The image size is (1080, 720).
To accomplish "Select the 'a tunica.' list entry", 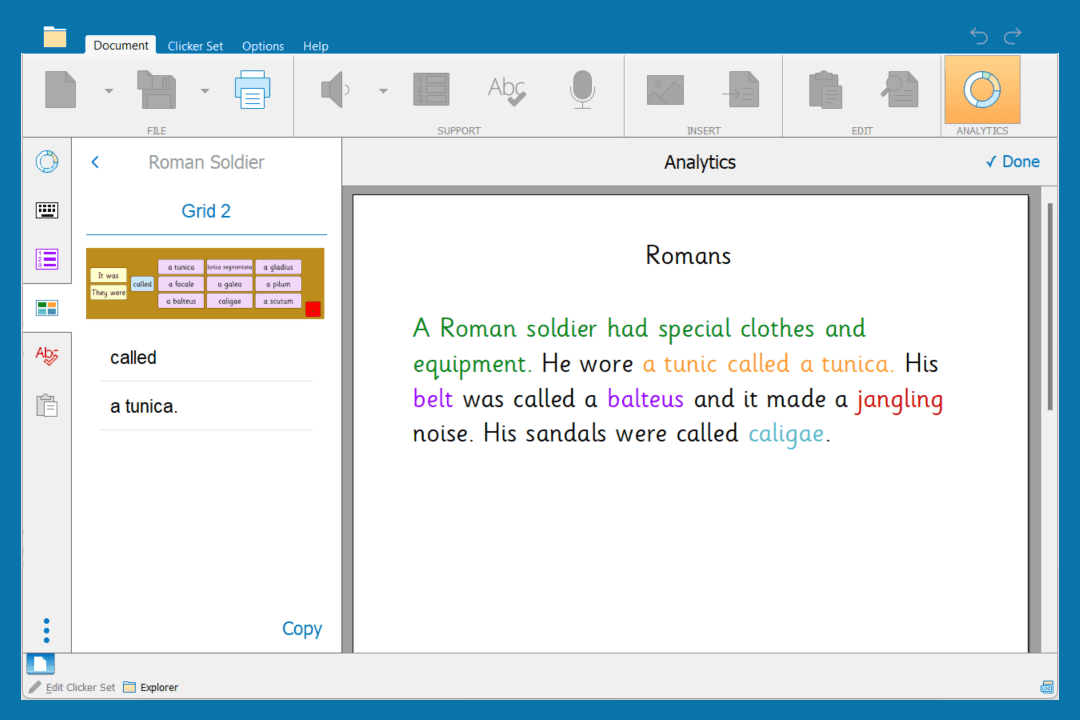I will tap(206, 407).
